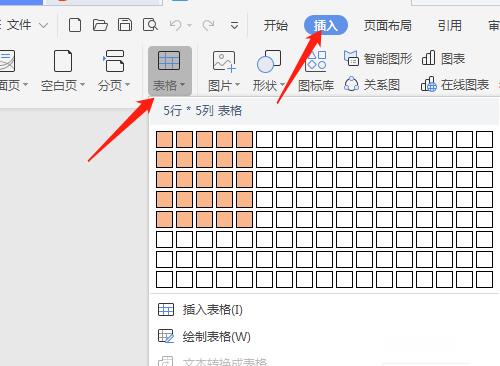The width and height of the screenshot is (500, 366).
Task: Select the 5 by 5 grid cell
Action: [244, 219]
